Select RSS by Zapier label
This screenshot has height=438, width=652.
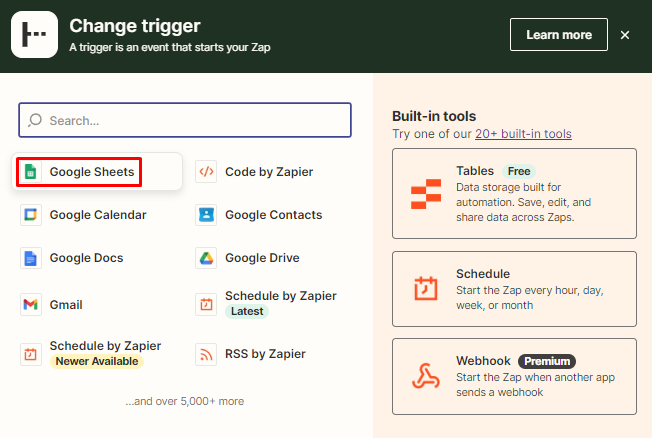265,354
